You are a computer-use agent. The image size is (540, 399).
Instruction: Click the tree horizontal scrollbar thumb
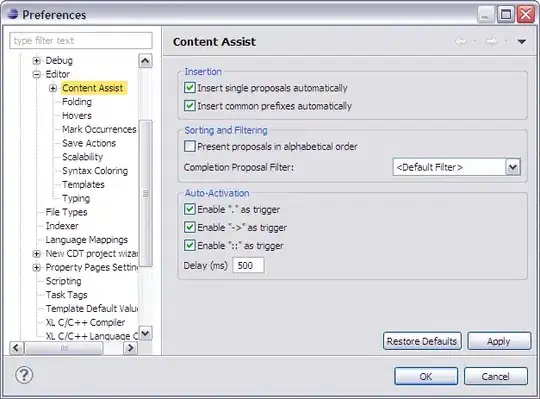[x=64, y=348]
